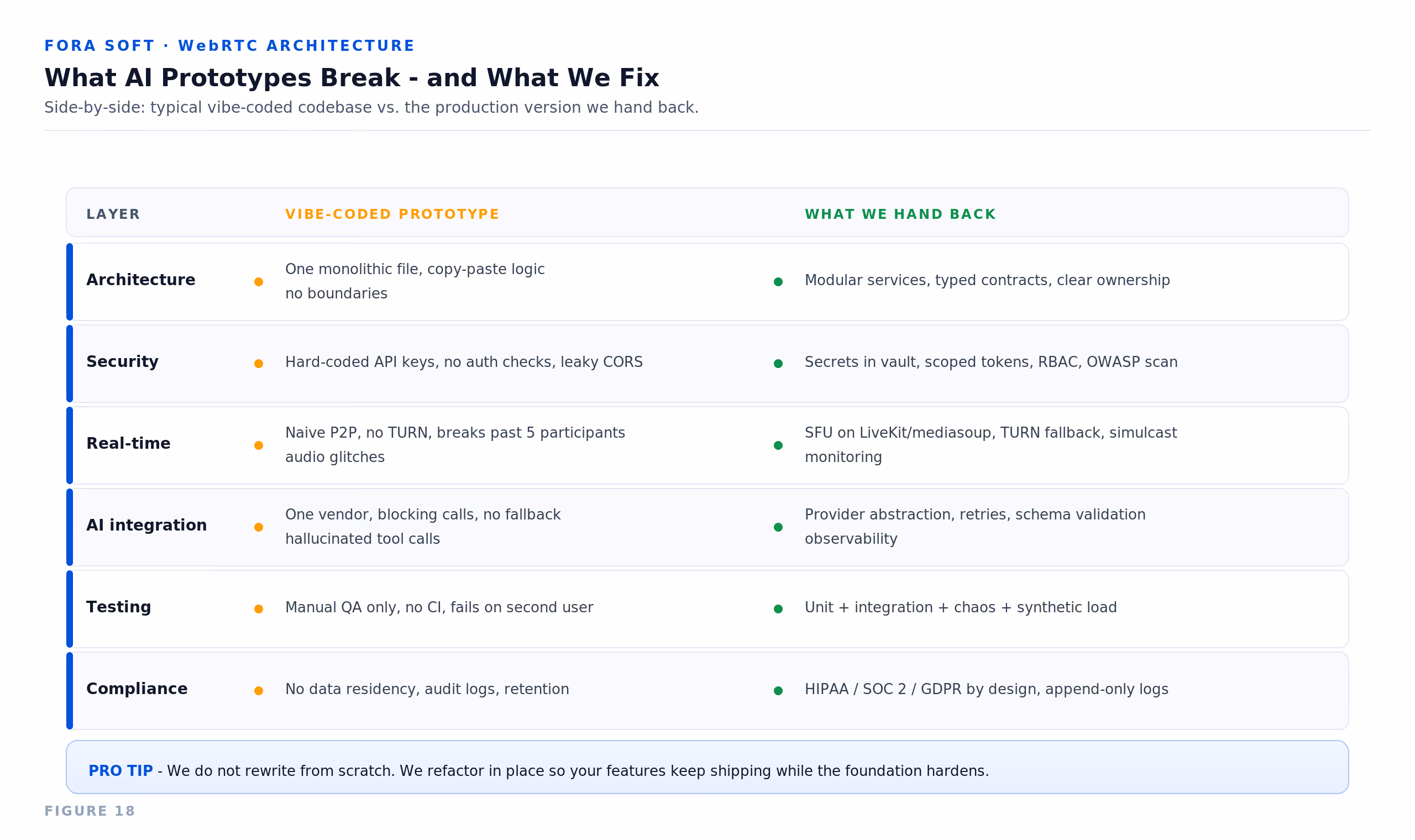Screen dimensions: 1415x840
Task: Click the 'PRO TIP' label
Action: point(120,771)
